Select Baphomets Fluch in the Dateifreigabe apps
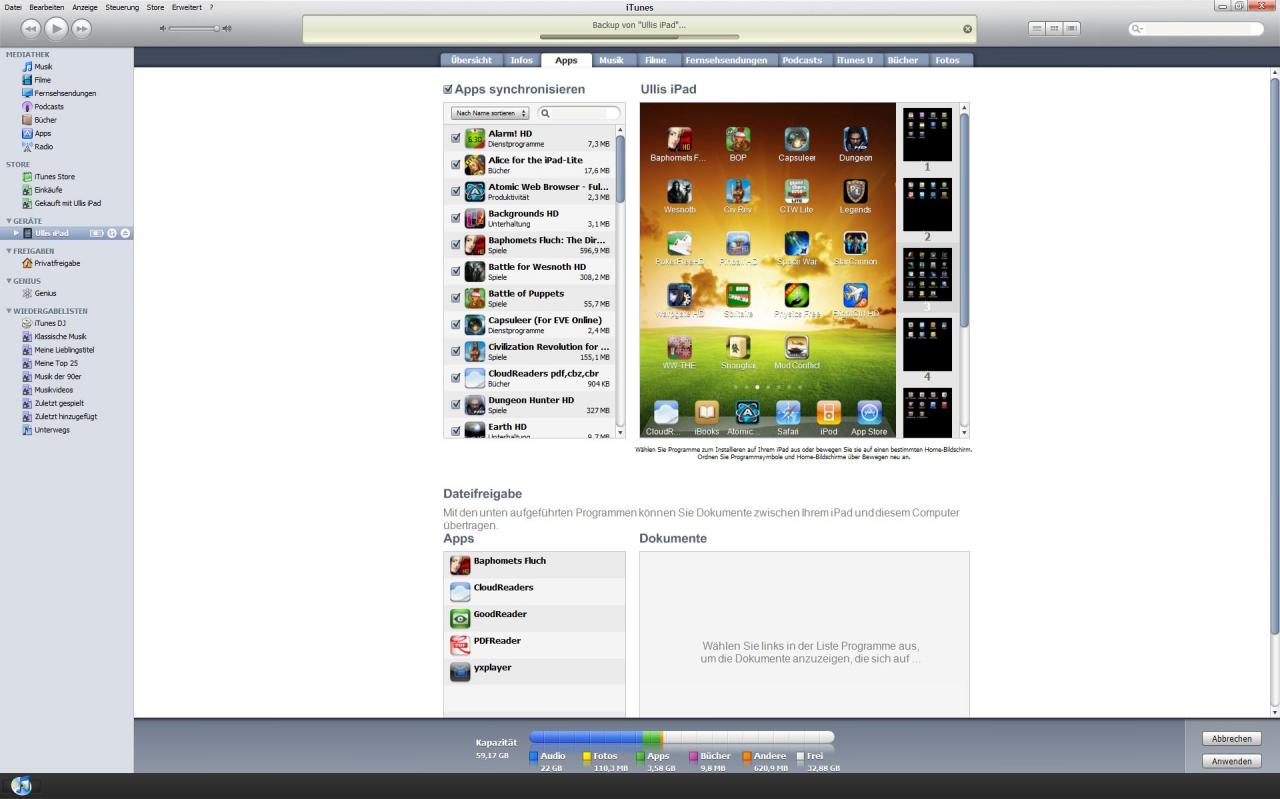 (x=534, y=565)
